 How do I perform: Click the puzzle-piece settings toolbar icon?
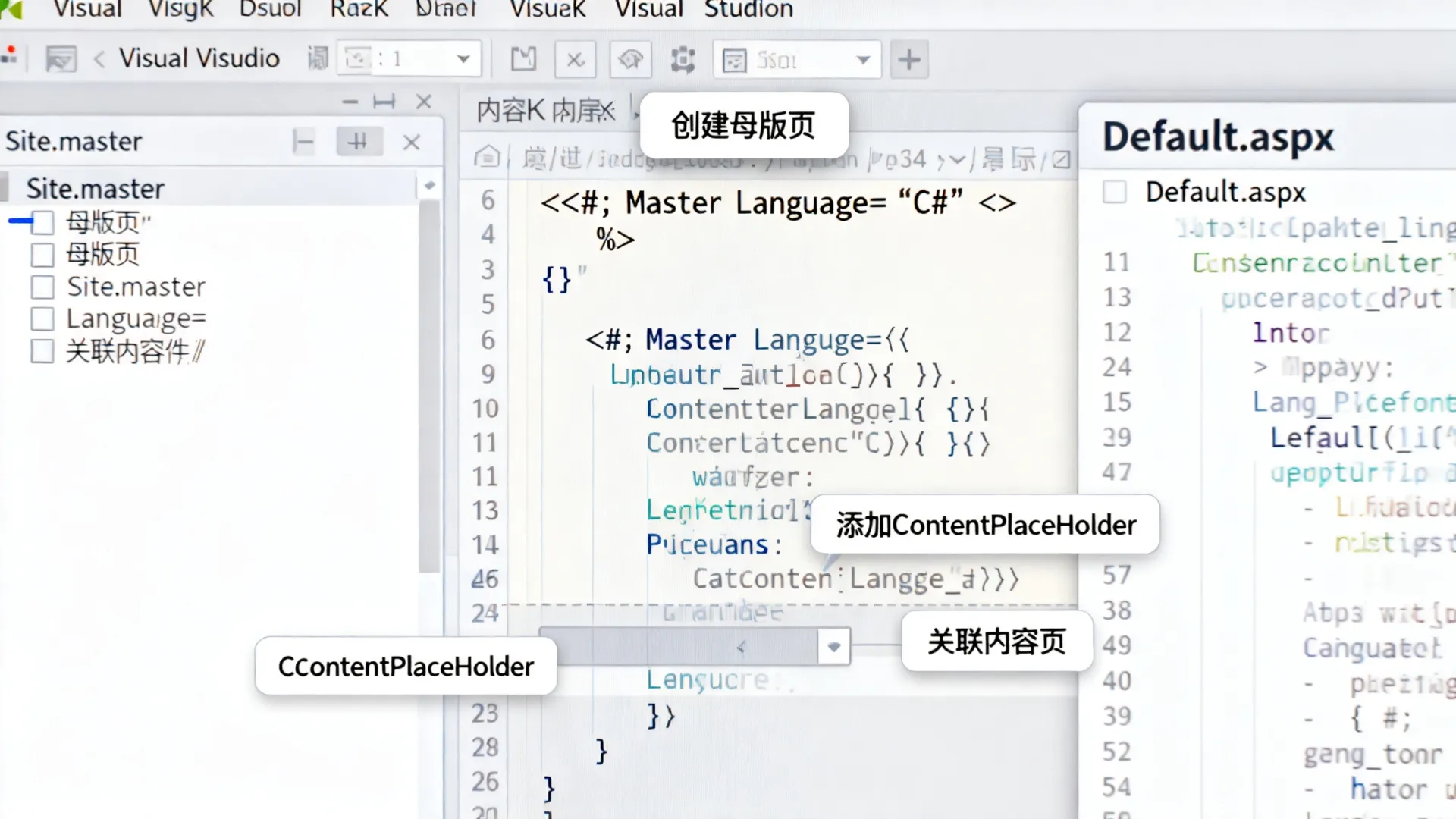pyautogui.click(x=682, y=59)
